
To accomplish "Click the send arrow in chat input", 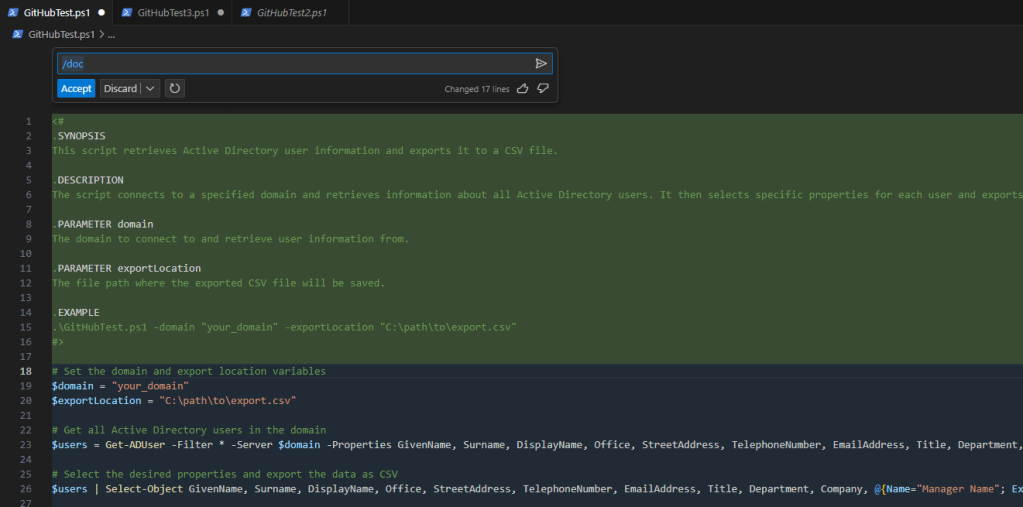I will pos(541,63).
